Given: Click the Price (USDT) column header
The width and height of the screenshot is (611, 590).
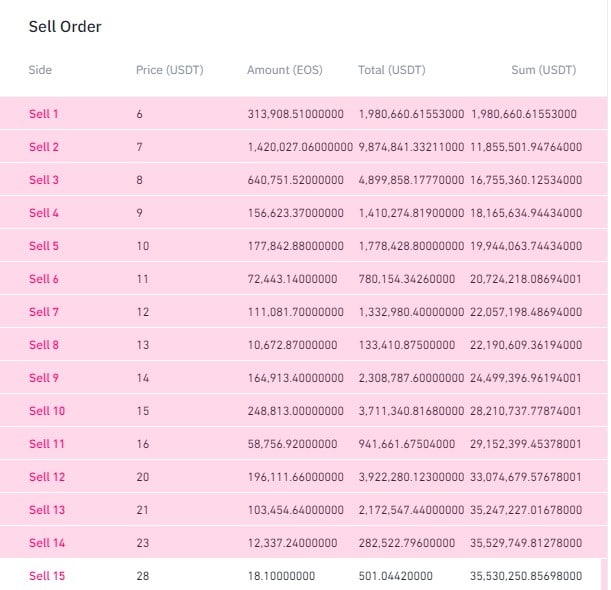Looking at the screenshot, I should 170,70.
